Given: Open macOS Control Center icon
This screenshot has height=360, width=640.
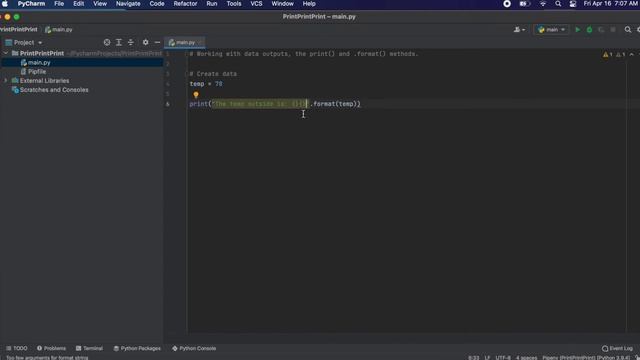Looking at the screenshot, I should [573, 4].
